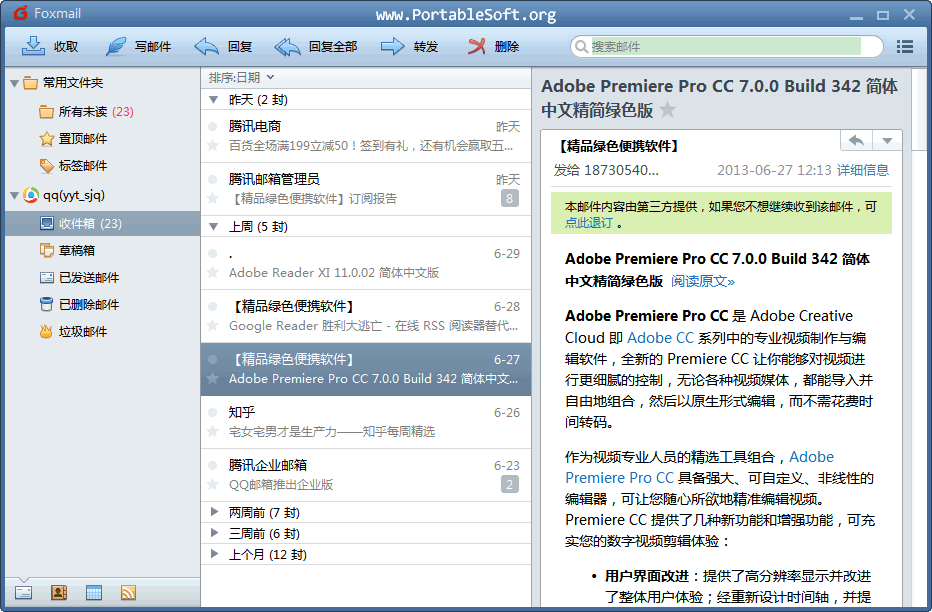932x612 pixels.
Task: Delete the email with 删除 icon
Action: coord(478,46)
